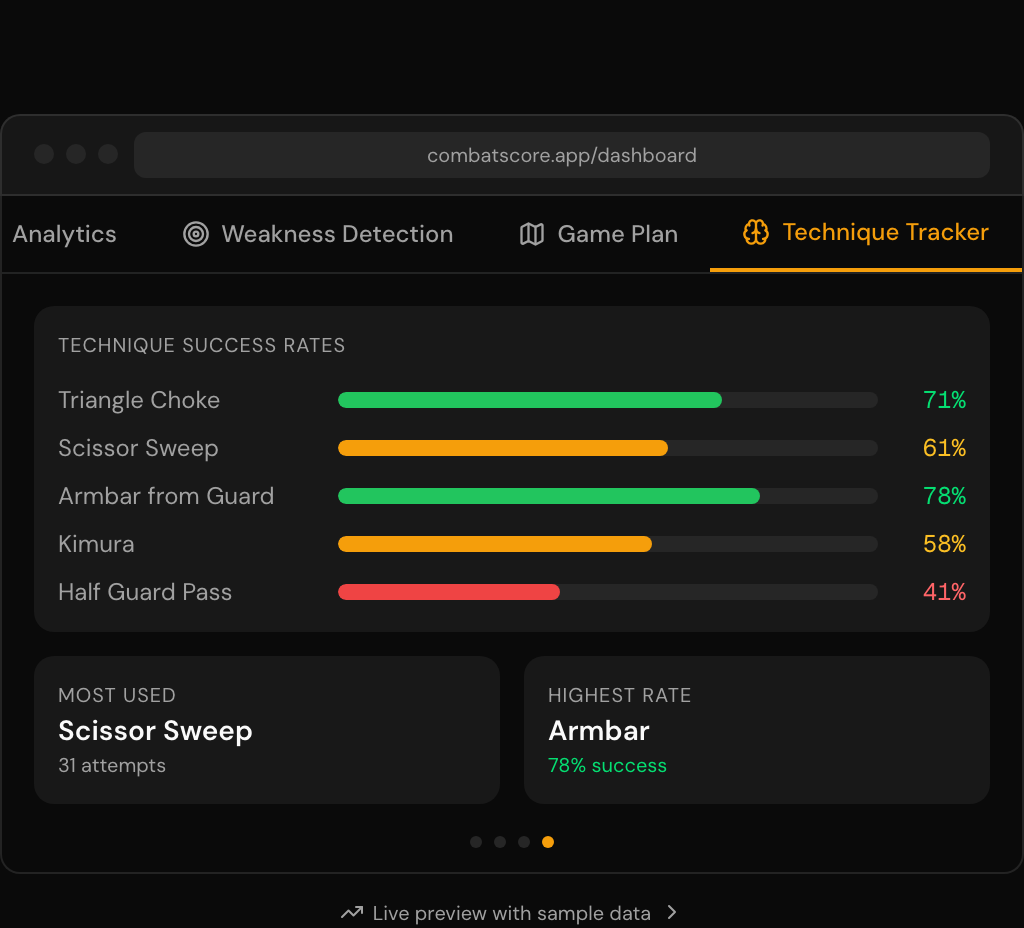This screenshot has height=928, width=1024.
Task: Click the 58% value
Action: pos(944,544)
